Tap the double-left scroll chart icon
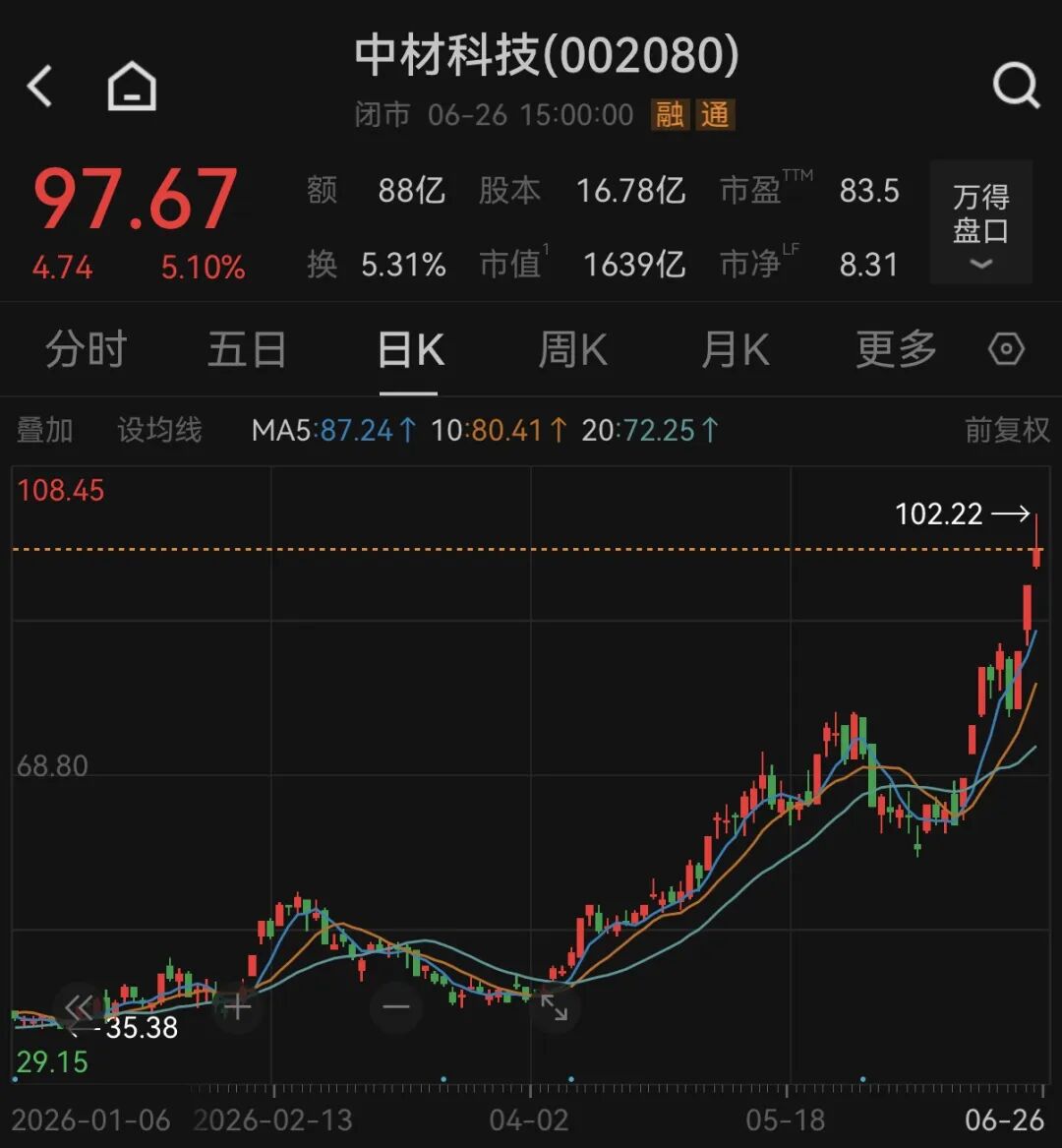 click(79, 1006)
